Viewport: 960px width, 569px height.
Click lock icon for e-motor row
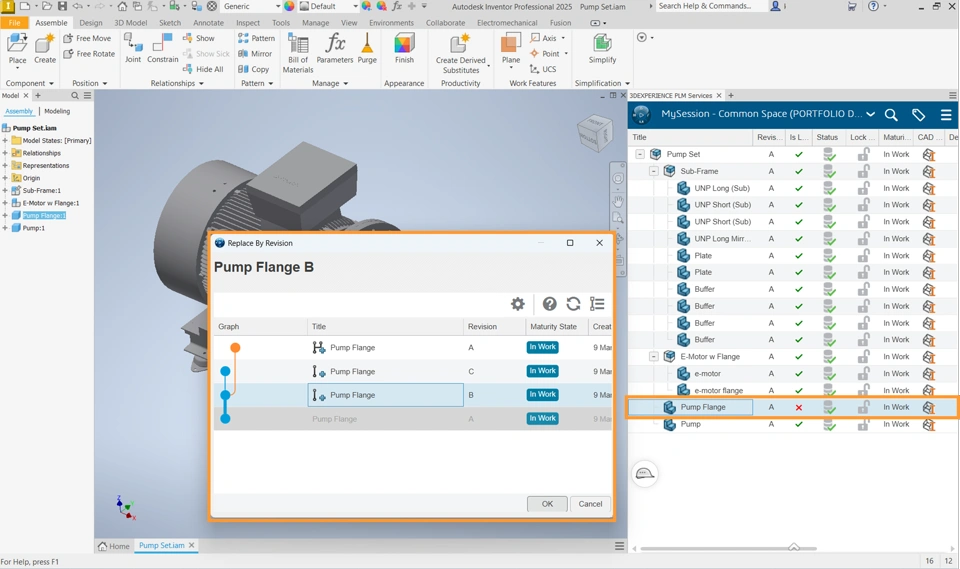pyautogui.click(x=863, y=374)
